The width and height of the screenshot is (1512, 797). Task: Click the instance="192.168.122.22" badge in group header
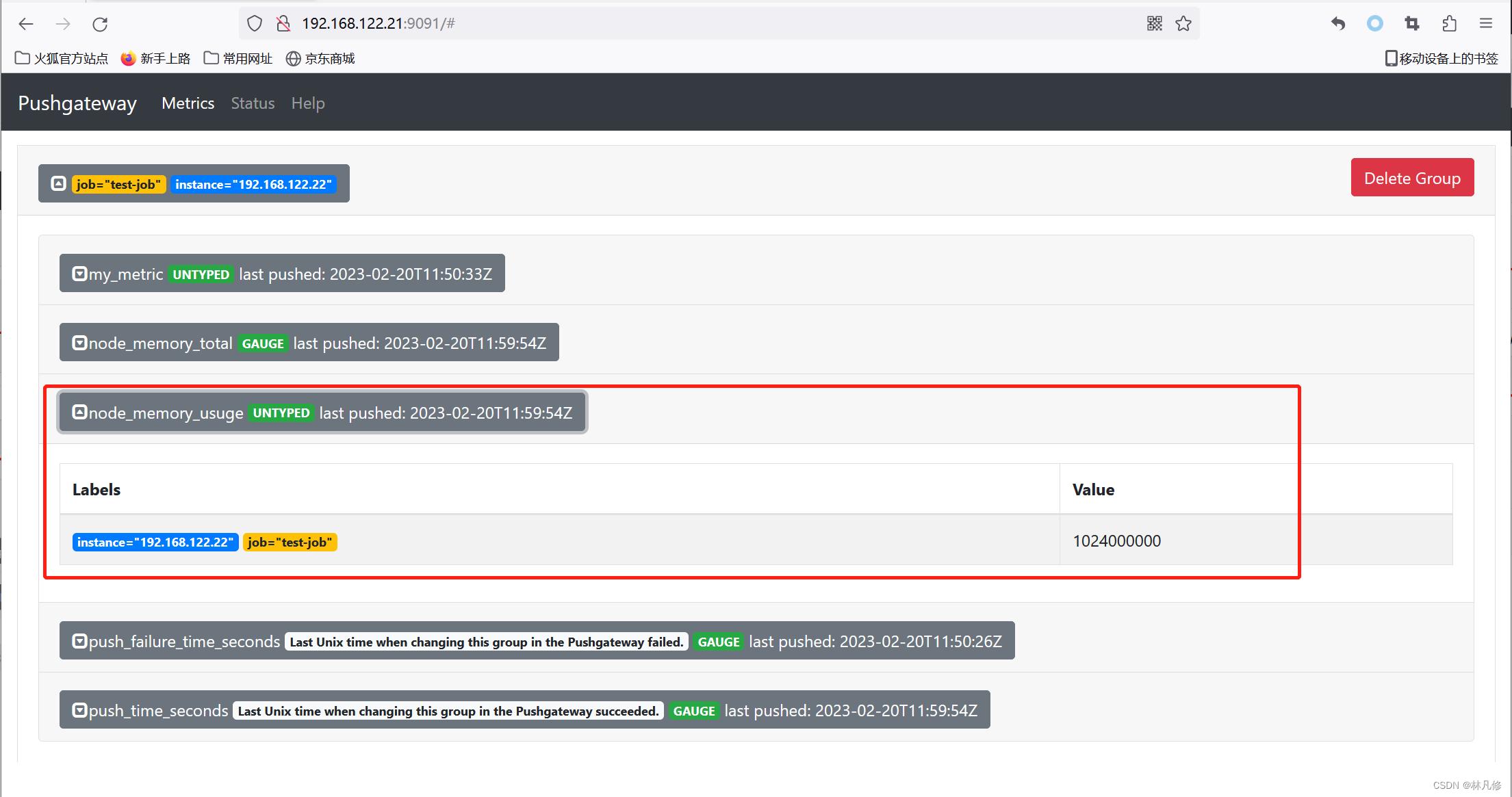[253, 185]
